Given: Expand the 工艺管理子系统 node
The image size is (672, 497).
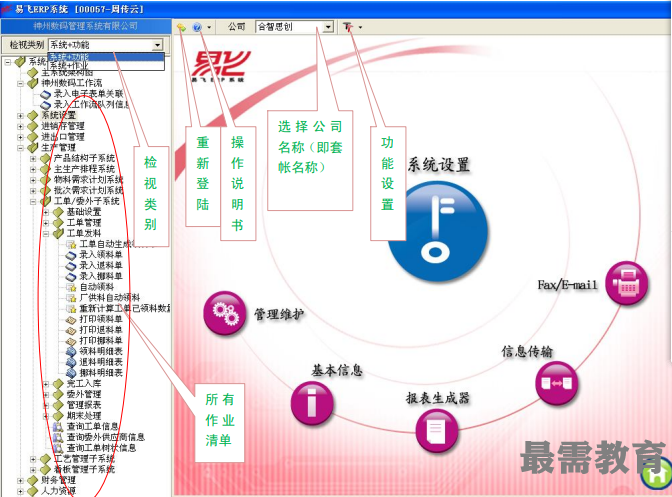Looking at the screenshot, I should pyautogui.click(x=33, y=459).
